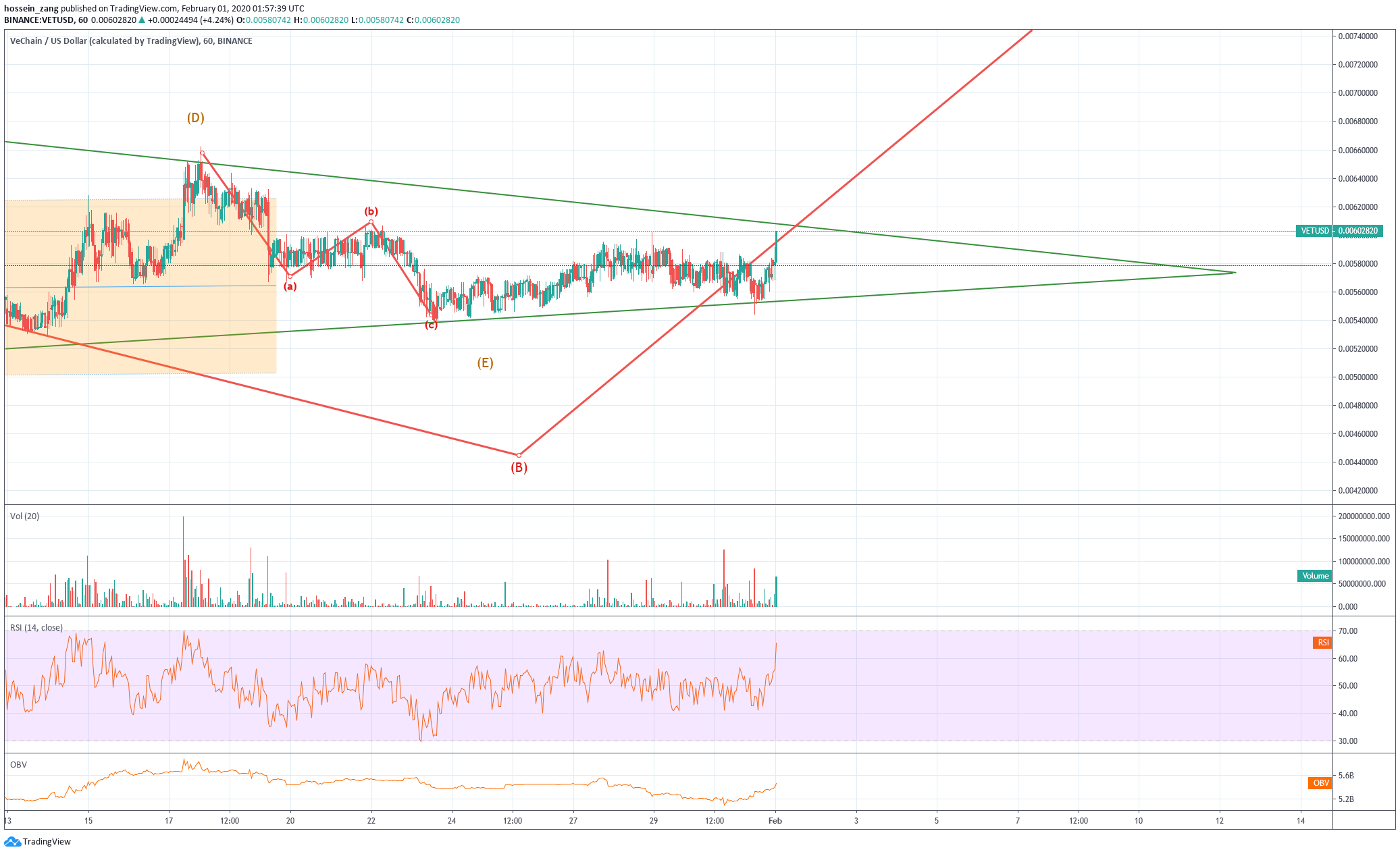Select the (D) wave label

[x=196, y=117]
